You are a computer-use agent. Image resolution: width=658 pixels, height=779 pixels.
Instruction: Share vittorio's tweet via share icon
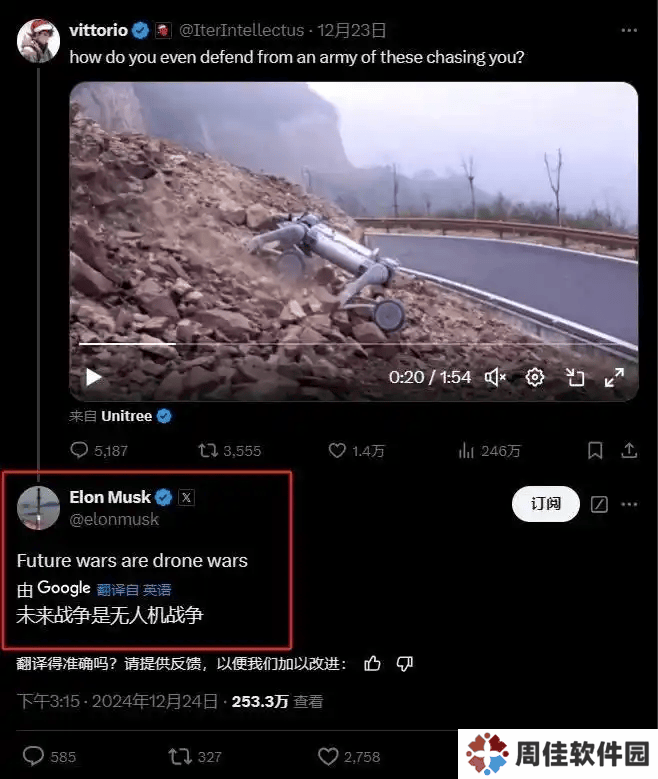(x=629, y=451)
